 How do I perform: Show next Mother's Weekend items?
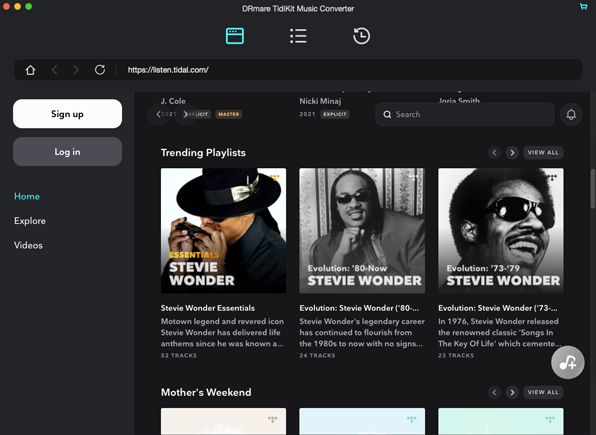512,392
